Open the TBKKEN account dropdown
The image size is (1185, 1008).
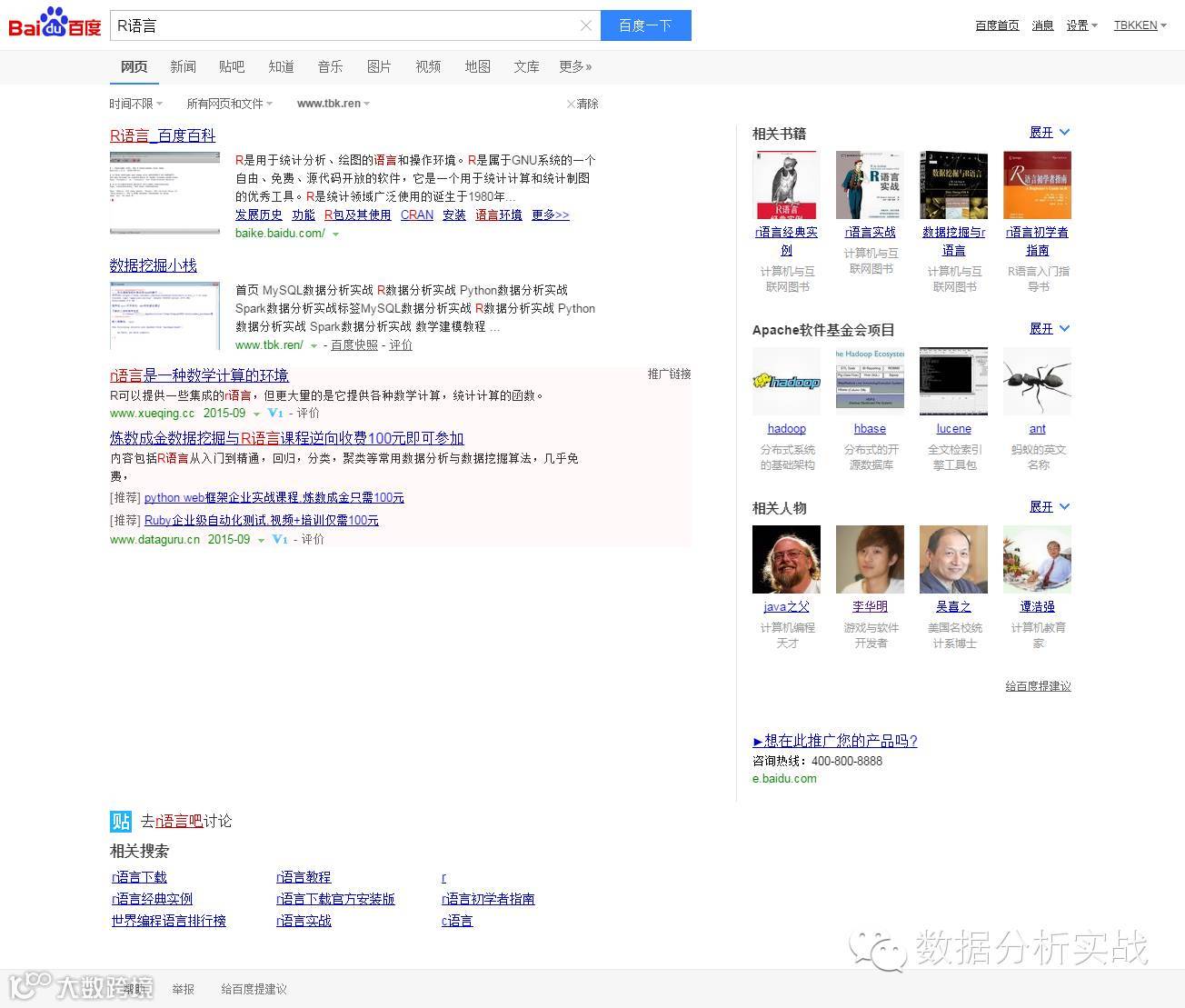click(x=1140, y=25)
